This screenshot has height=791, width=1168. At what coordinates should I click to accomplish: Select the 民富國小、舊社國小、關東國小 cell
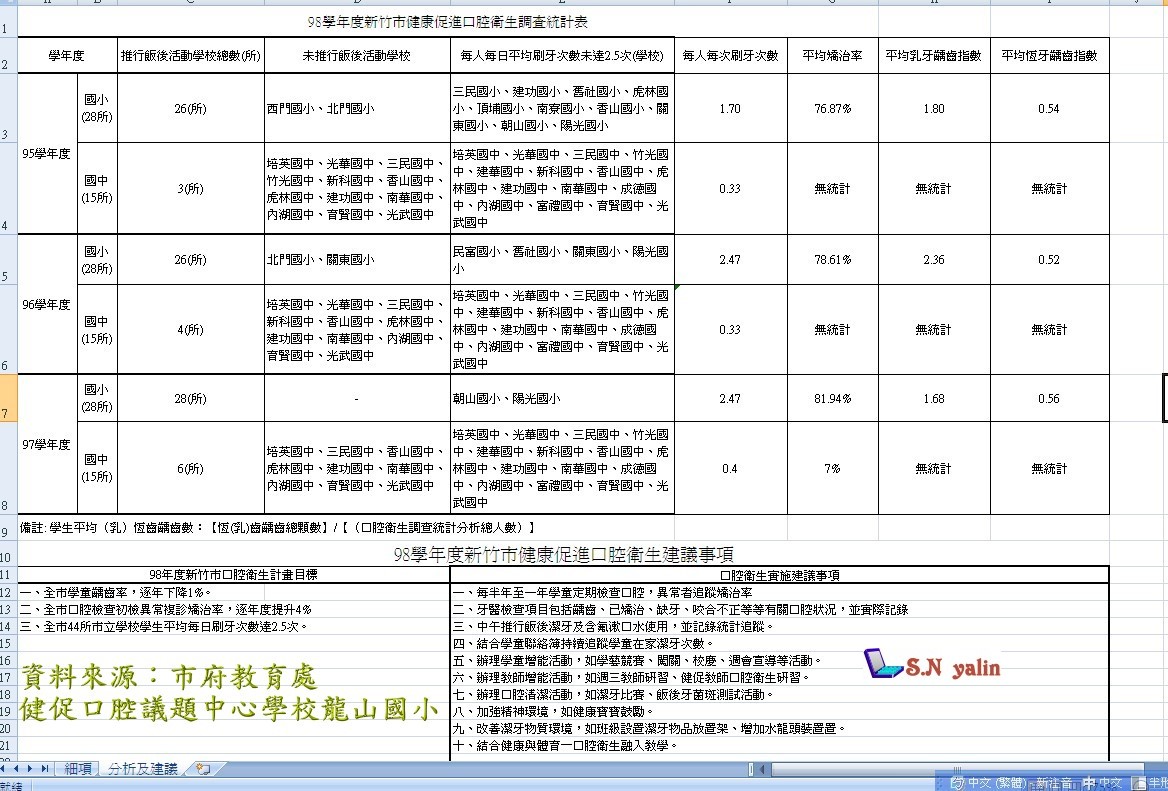[x=562, y=260]
